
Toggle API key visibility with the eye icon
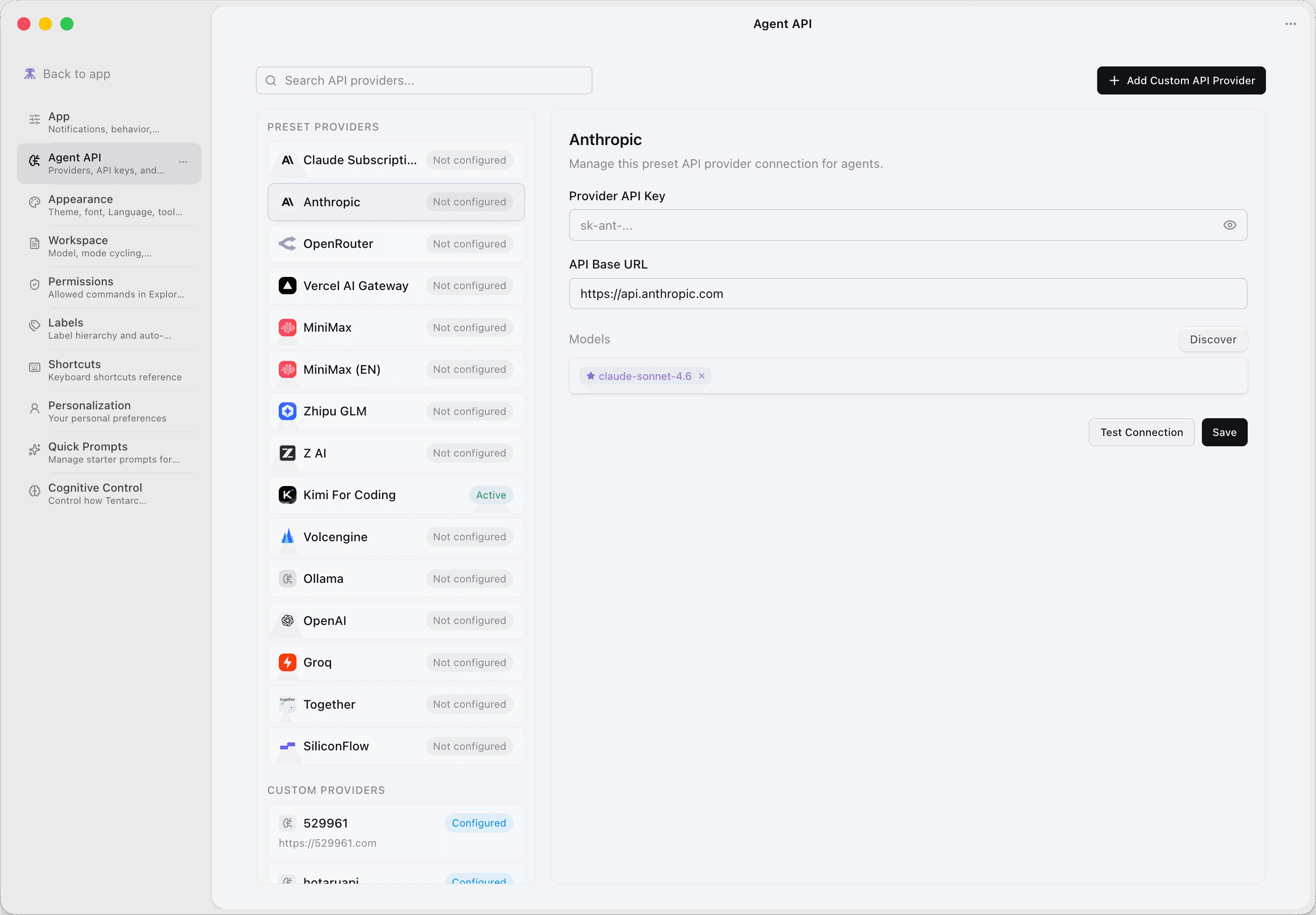tap(1229, 225)
